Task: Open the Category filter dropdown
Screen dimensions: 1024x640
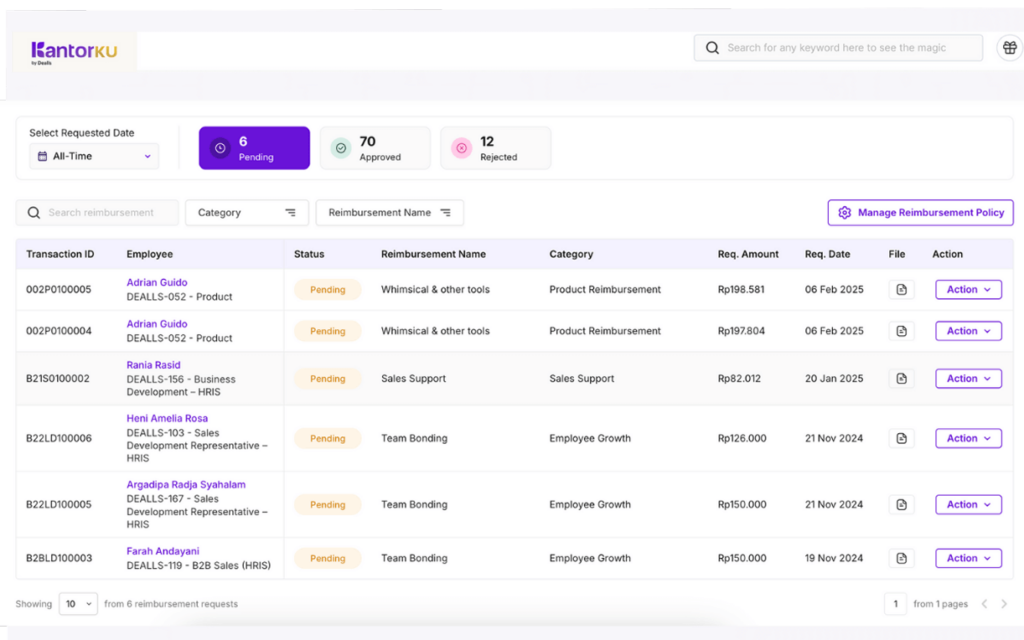Action: [x=246, y=212]
